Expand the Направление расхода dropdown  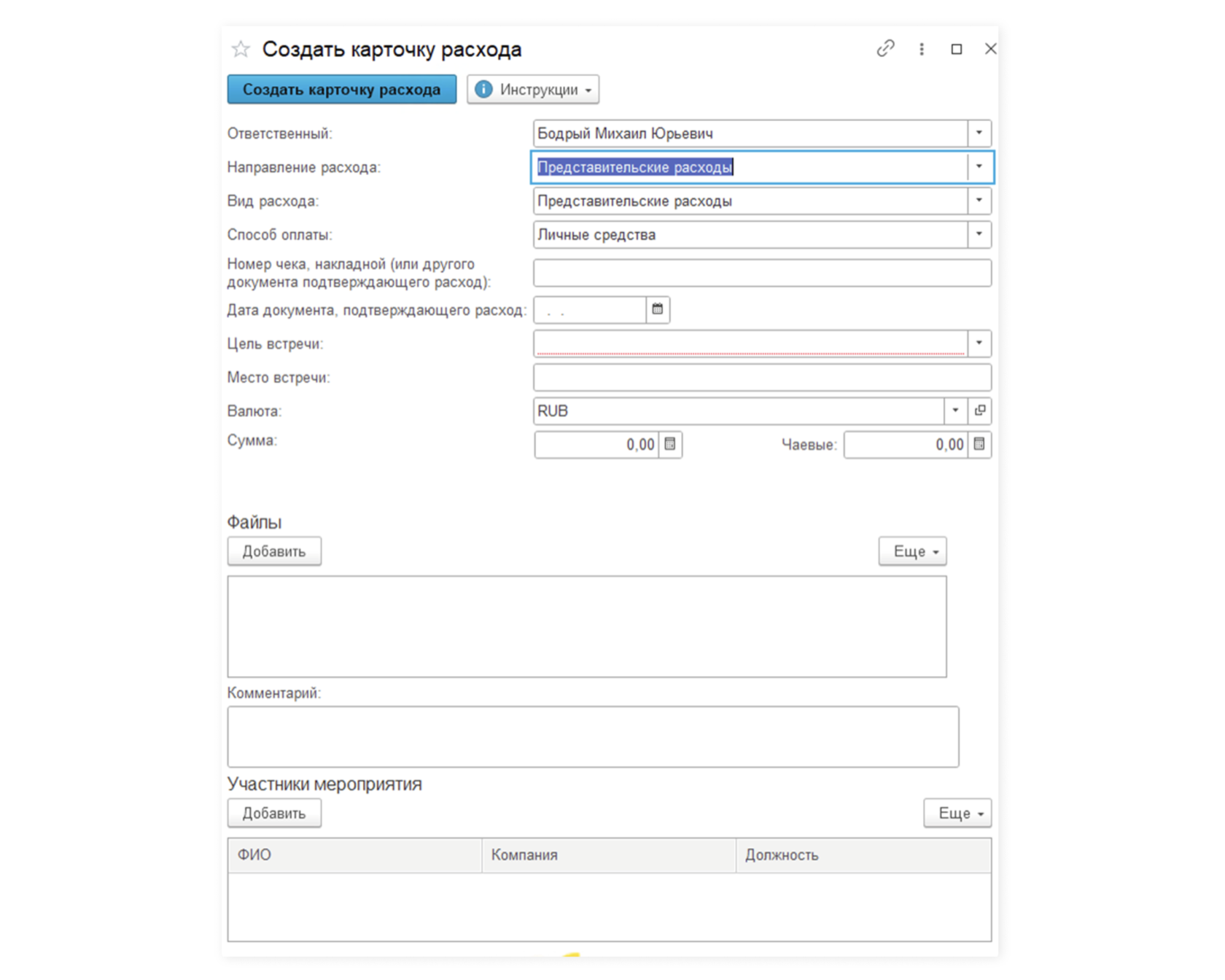coord(979,167)
